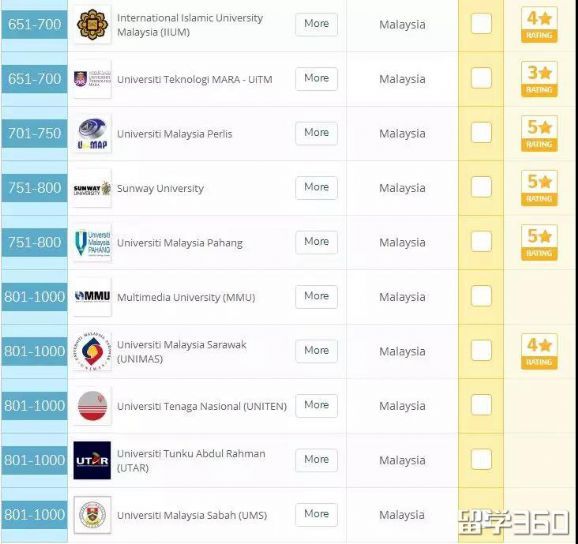Viewport: 578px width, 544px height.
Task: Open the Universiti Teknologi MARA - UiTM link
Action: pos(195,80)
